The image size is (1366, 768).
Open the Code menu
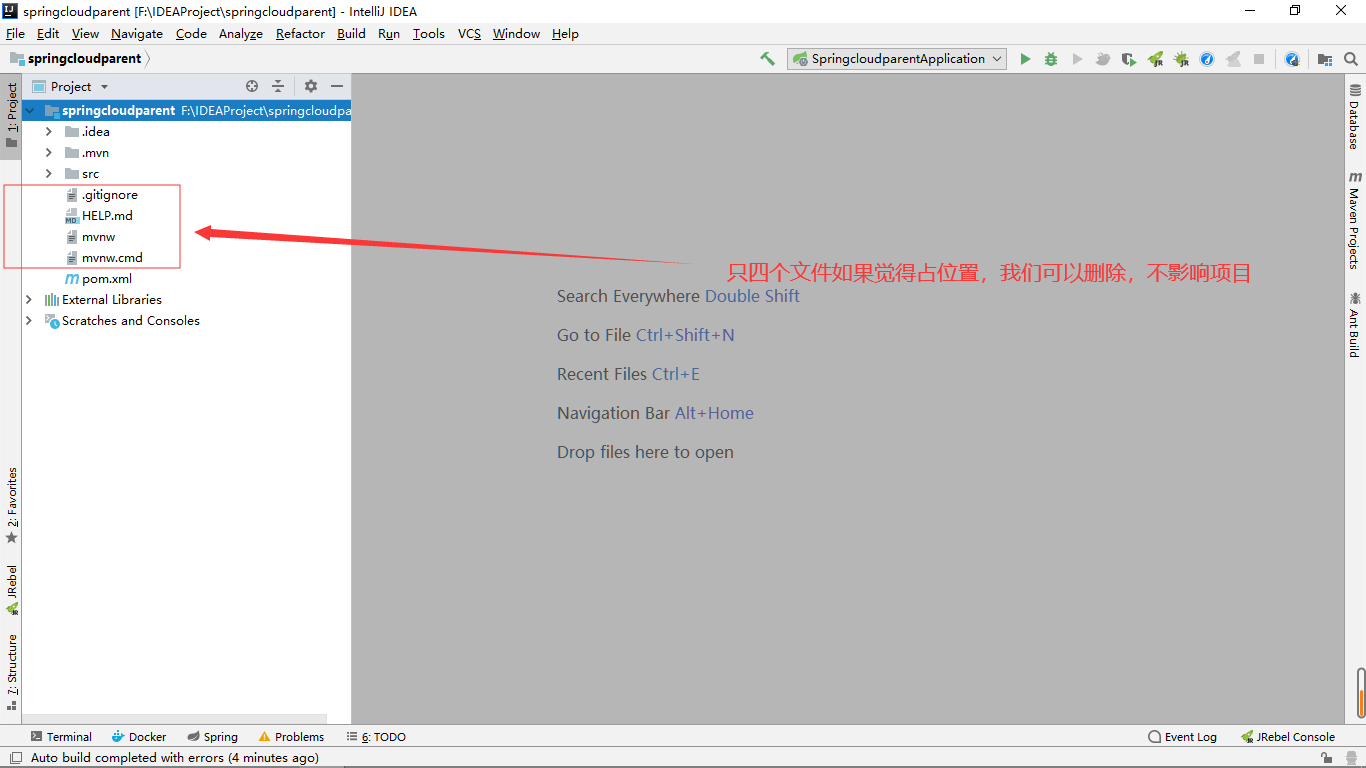click(x=191, y=34)
